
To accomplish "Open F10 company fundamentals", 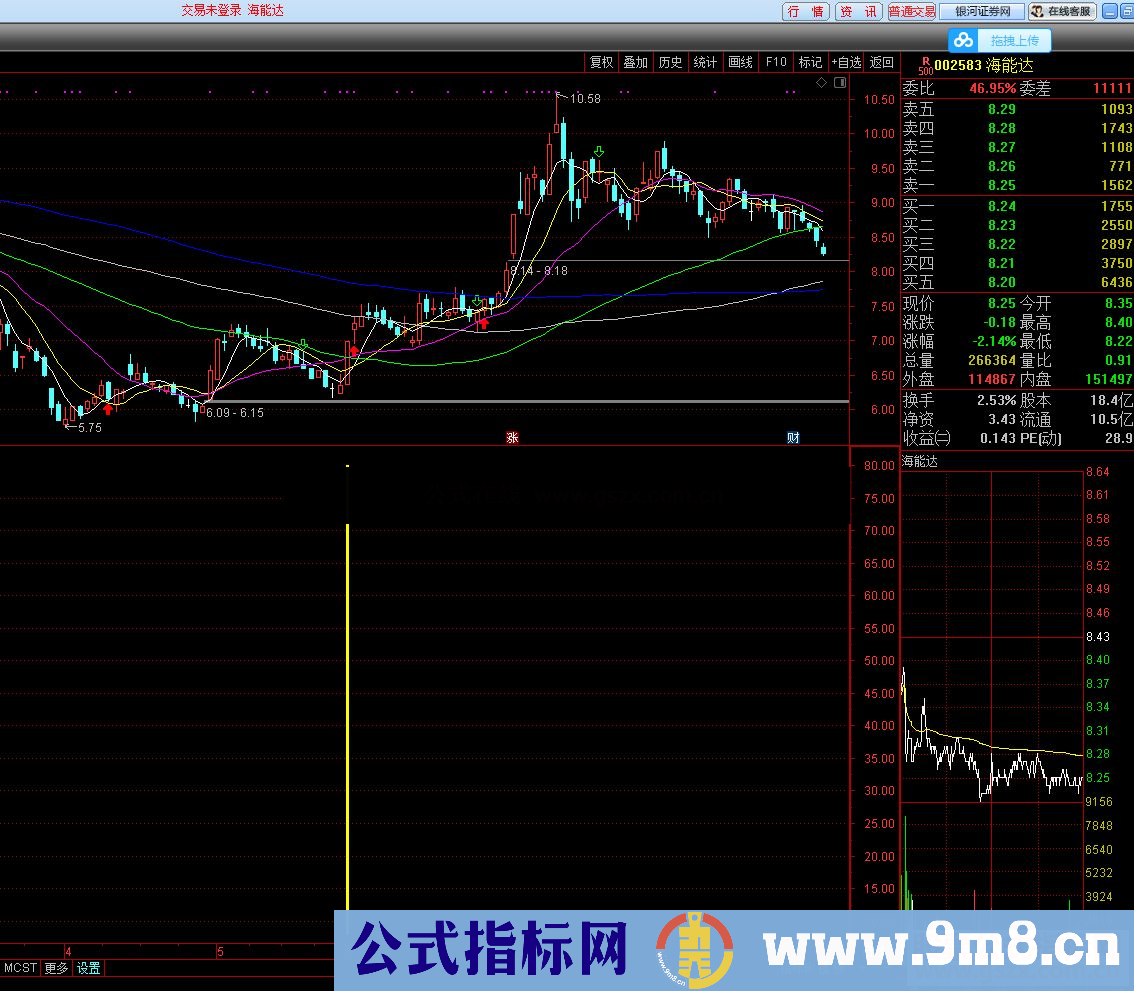I will click(775, 62).
